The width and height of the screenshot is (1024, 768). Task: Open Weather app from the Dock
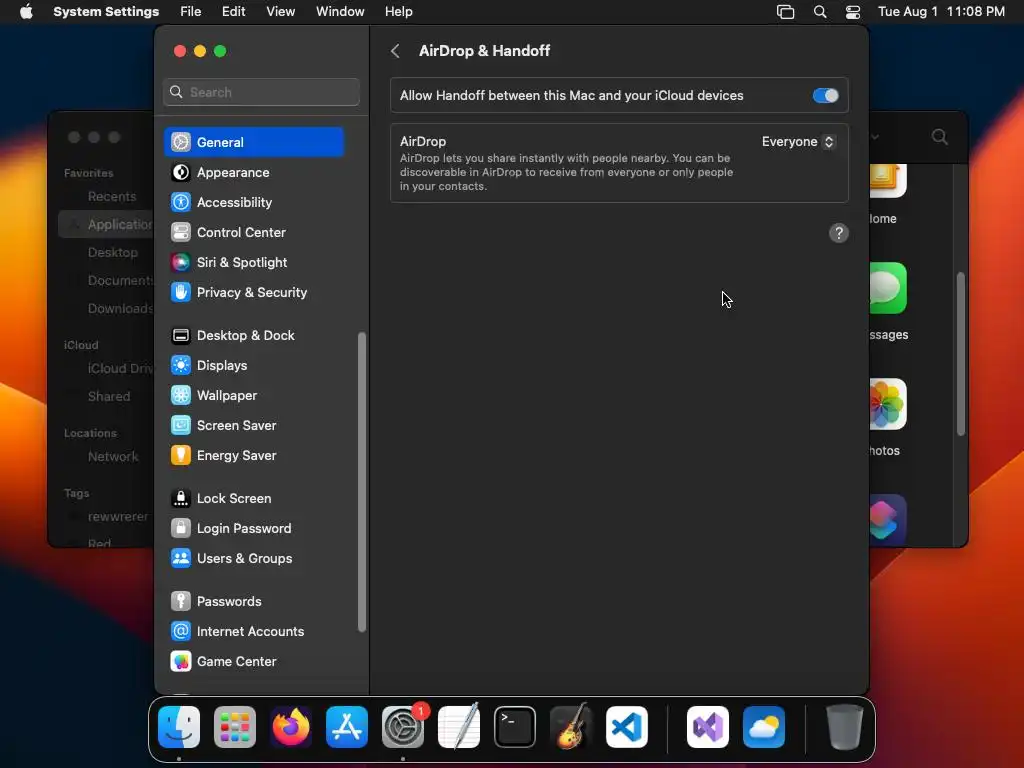[764, 727]
